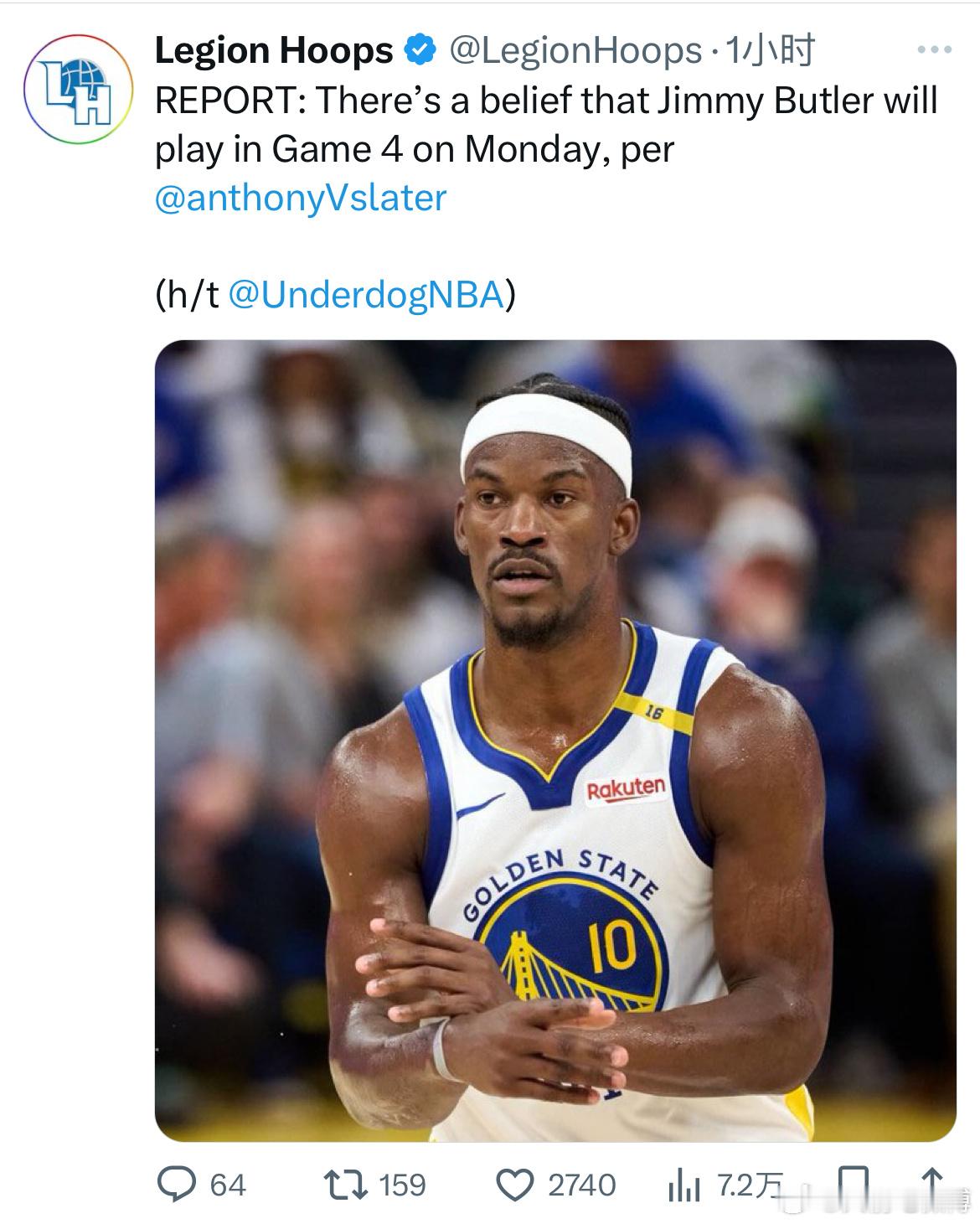The width and height of the screenshot is (980, 1224).
Task: Click the Legion Hoops display name
Action: pos(273,51)
